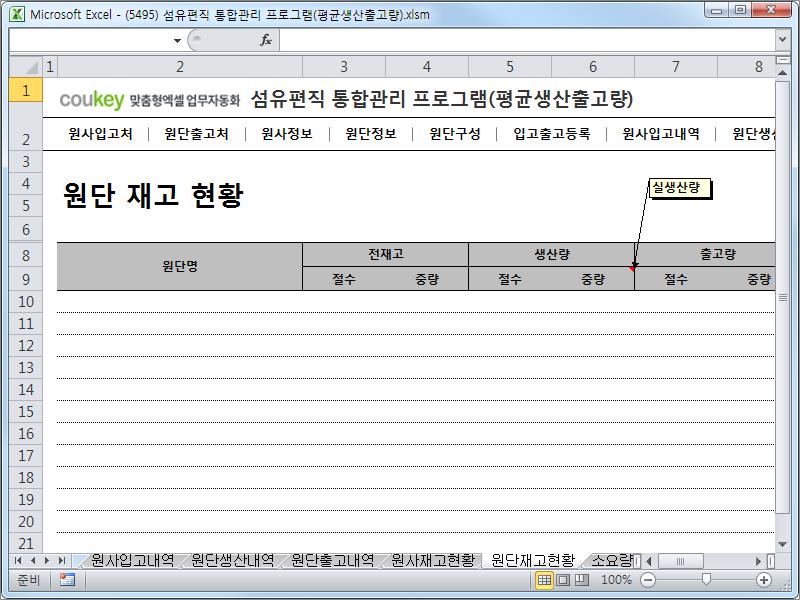
Task: Open the 원사입고내역 navigation link
Action: [661, 134]
